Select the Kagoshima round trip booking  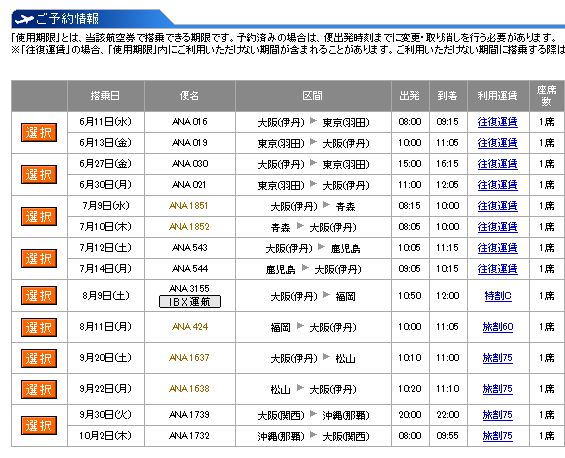(39, 258)
